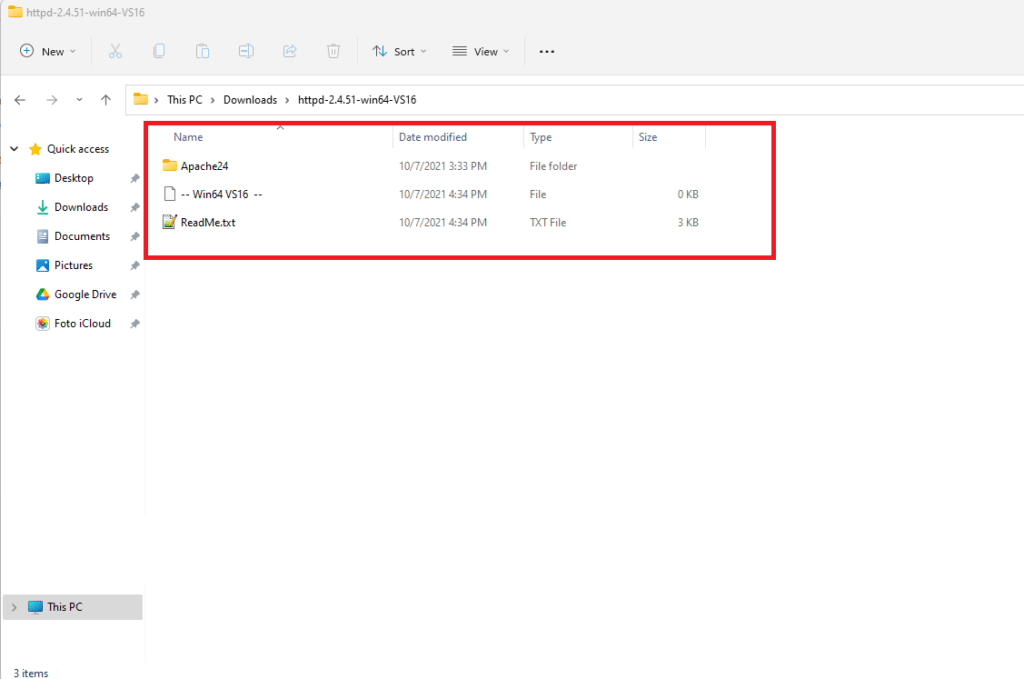Click pin icon next to Desktop
The image size is (1024, 679).
click(135, 178)
